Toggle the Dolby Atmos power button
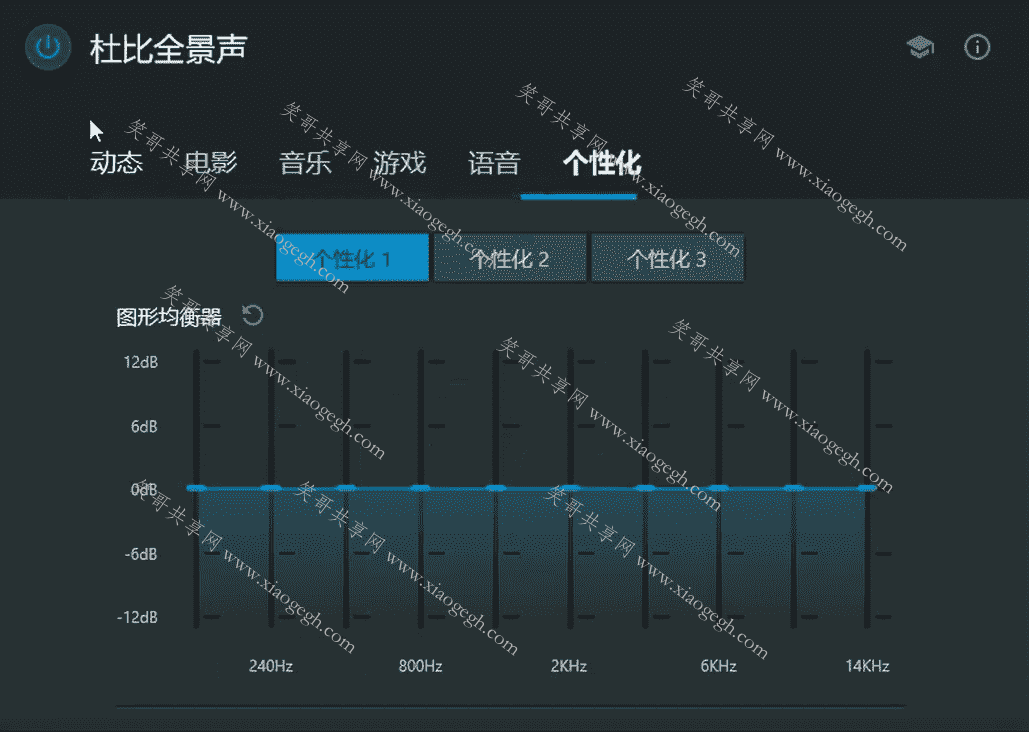Viewport: 1029px width, 732px height. tap(48, 47)
